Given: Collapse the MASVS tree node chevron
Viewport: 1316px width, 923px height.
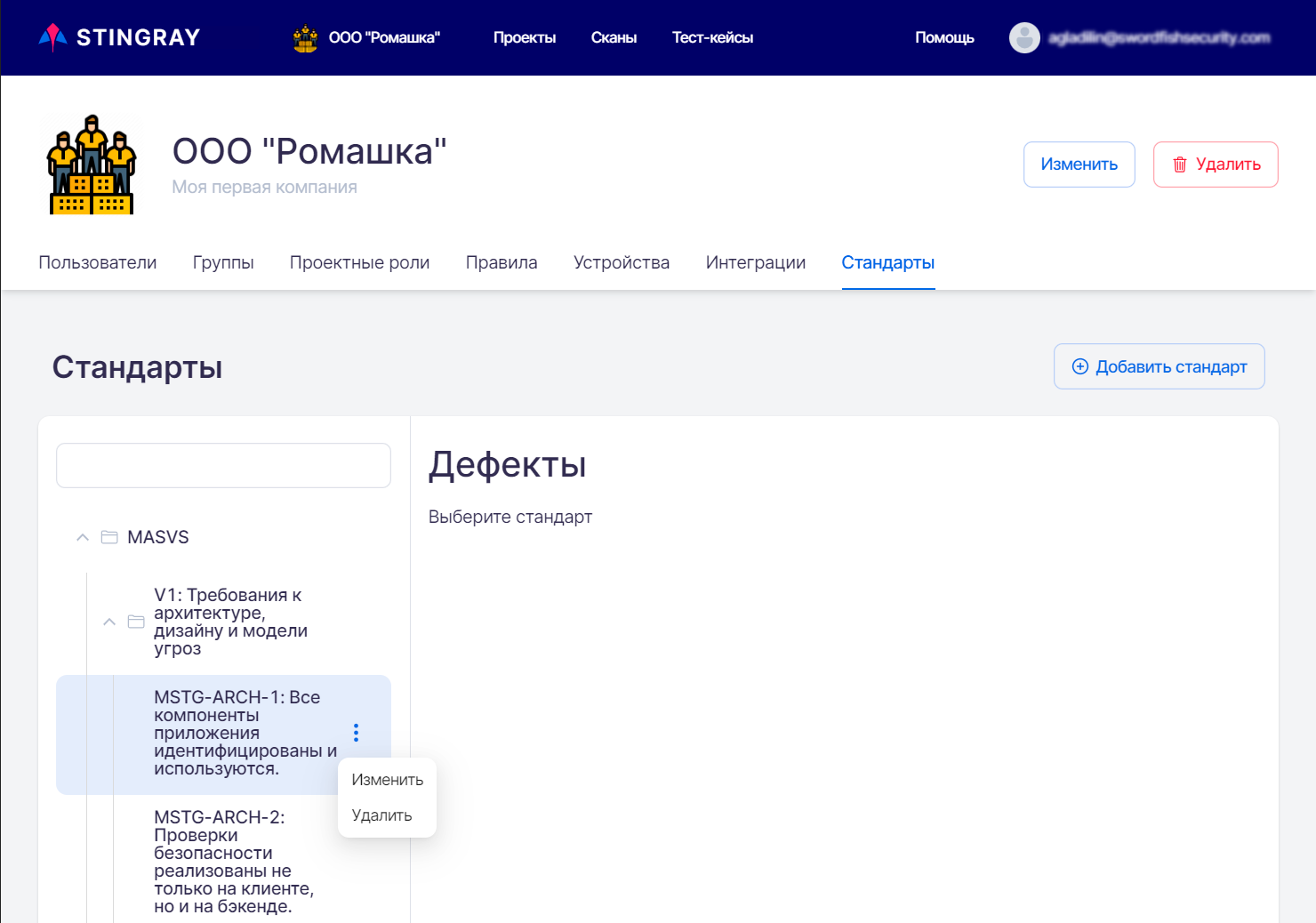Looking at the screenshot, I should coord(83,537).
